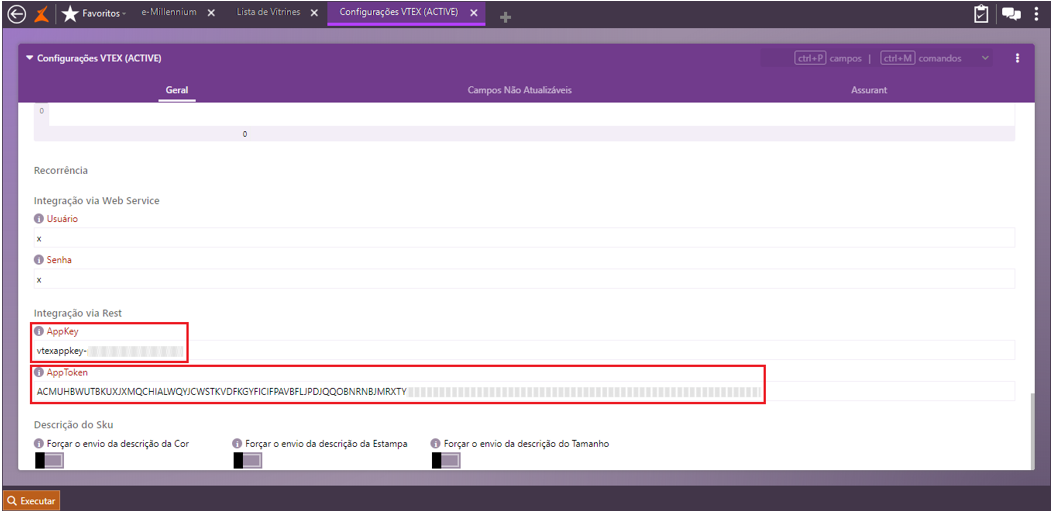Open the Favoritos dropdown
1053x528 pixels.
coord(104,13)
